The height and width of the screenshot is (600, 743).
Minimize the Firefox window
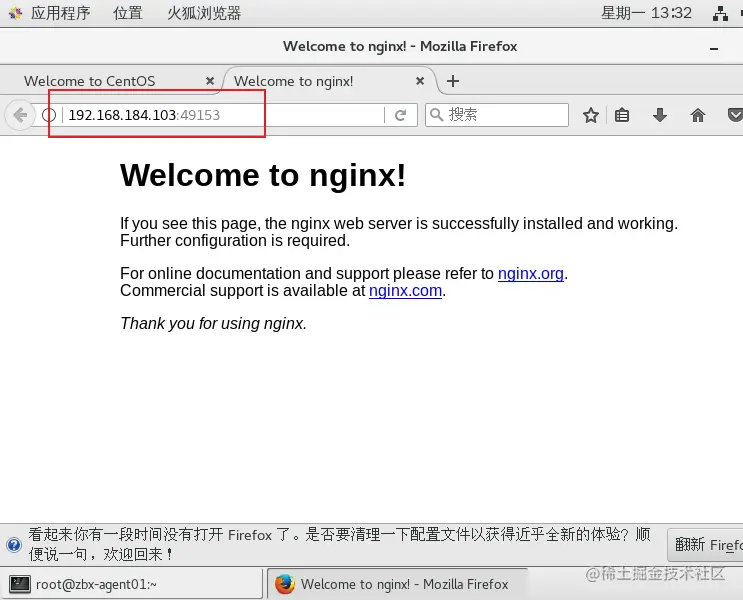click(714, 48)
